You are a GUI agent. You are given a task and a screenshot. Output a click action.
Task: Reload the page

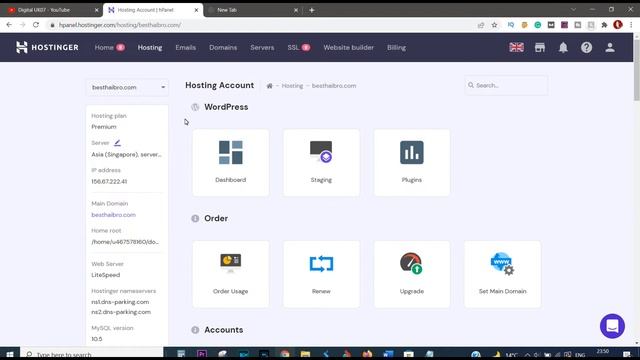(x=36, y=25)
